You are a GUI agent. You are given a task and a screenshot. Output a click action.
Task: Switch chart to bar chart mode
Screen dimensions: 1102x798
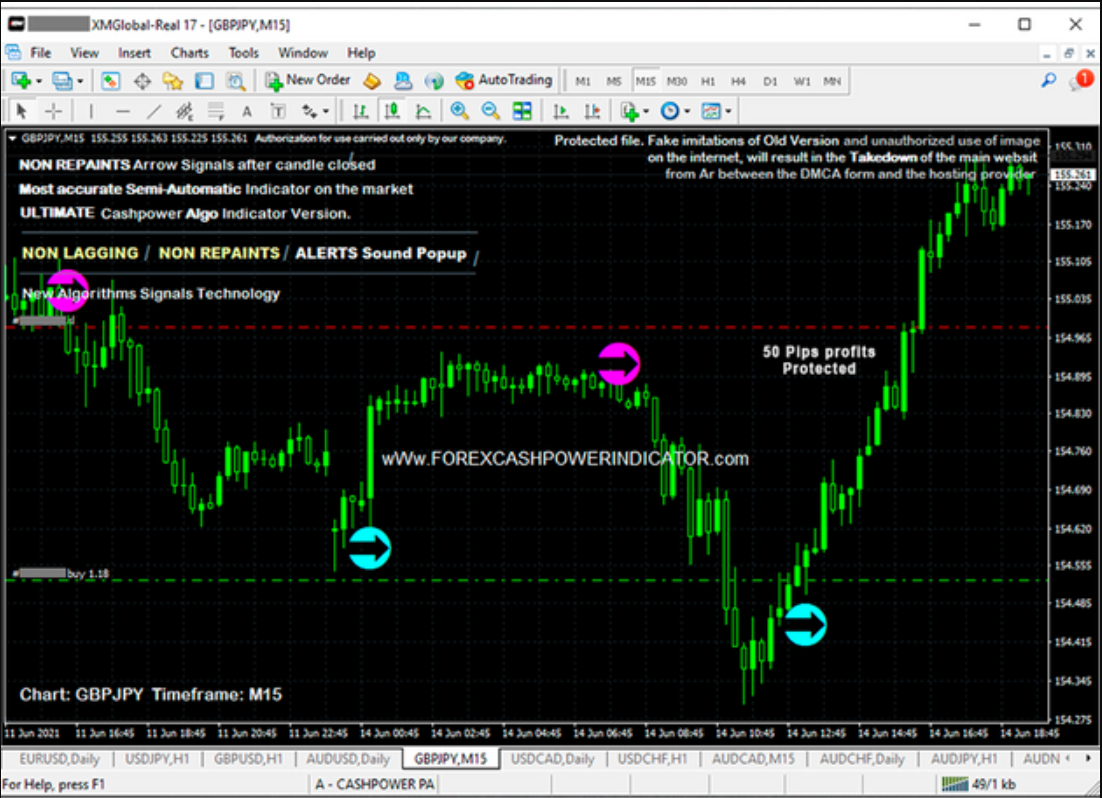click(x=361, y=111)
